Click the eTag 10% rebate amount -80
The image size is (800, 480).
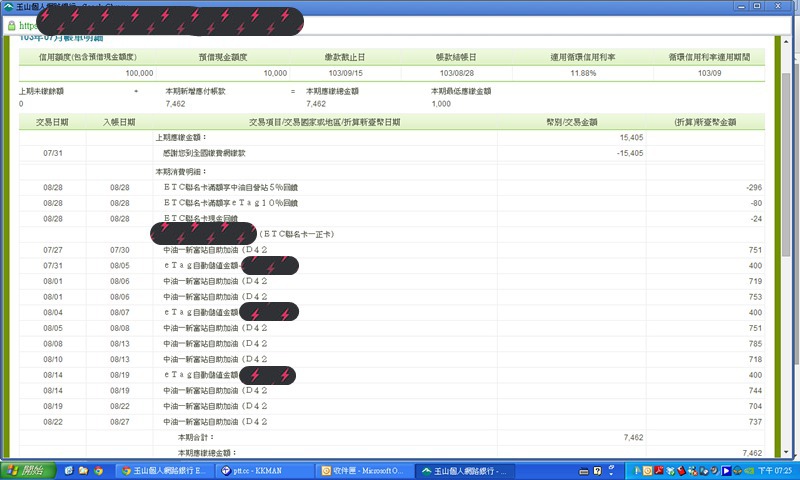point(756,203)
